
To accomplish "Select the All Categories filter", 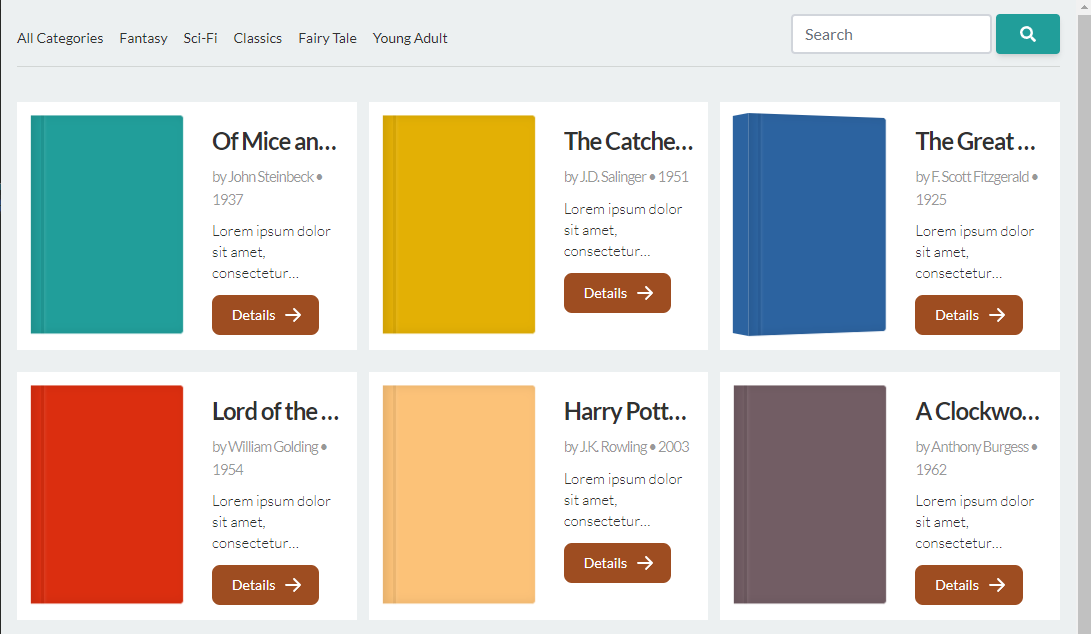I will (x=60, y=38).
